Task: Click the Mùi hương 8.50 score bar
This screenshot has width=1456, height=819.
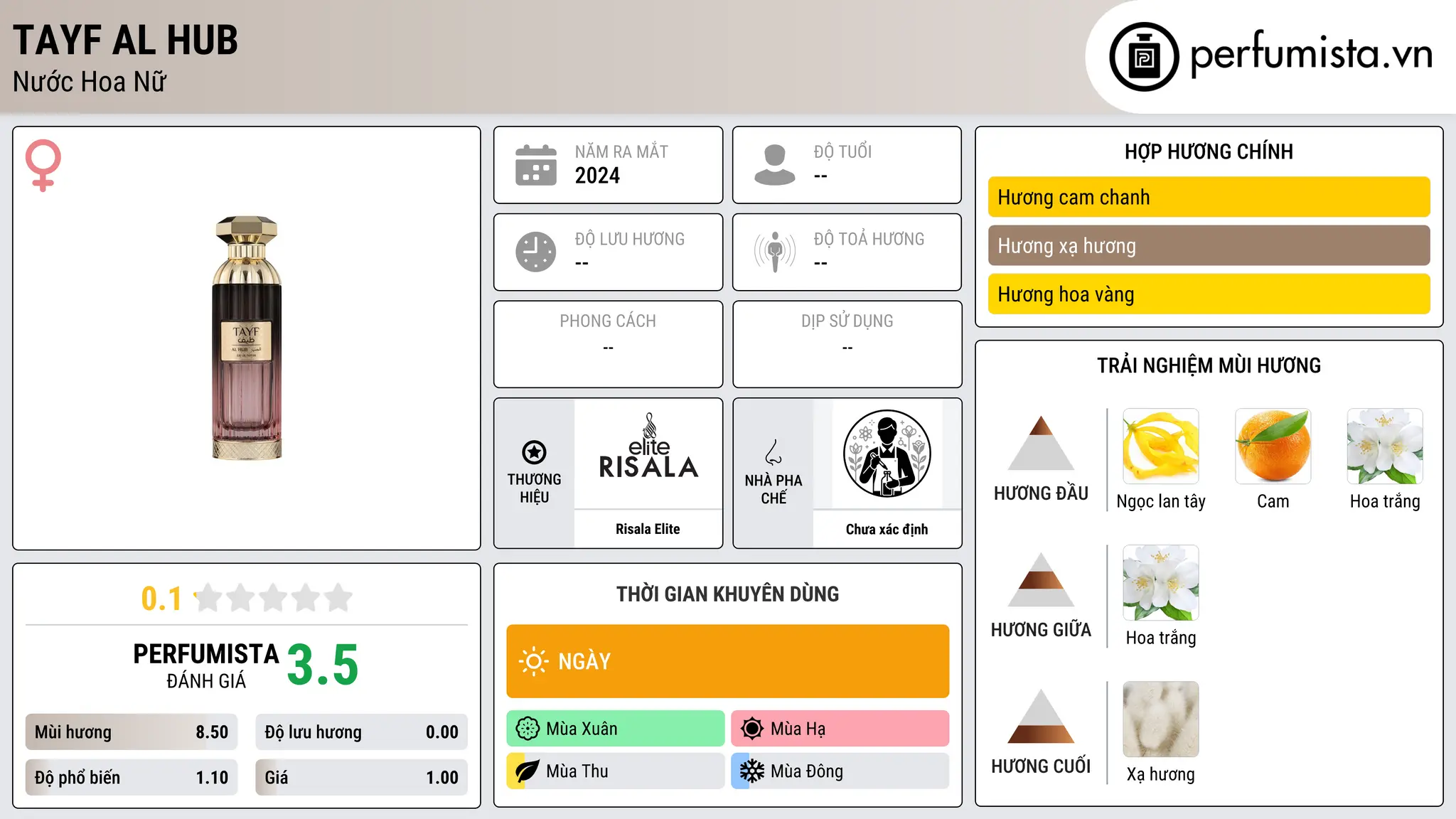Action: [x=132, y=732]
